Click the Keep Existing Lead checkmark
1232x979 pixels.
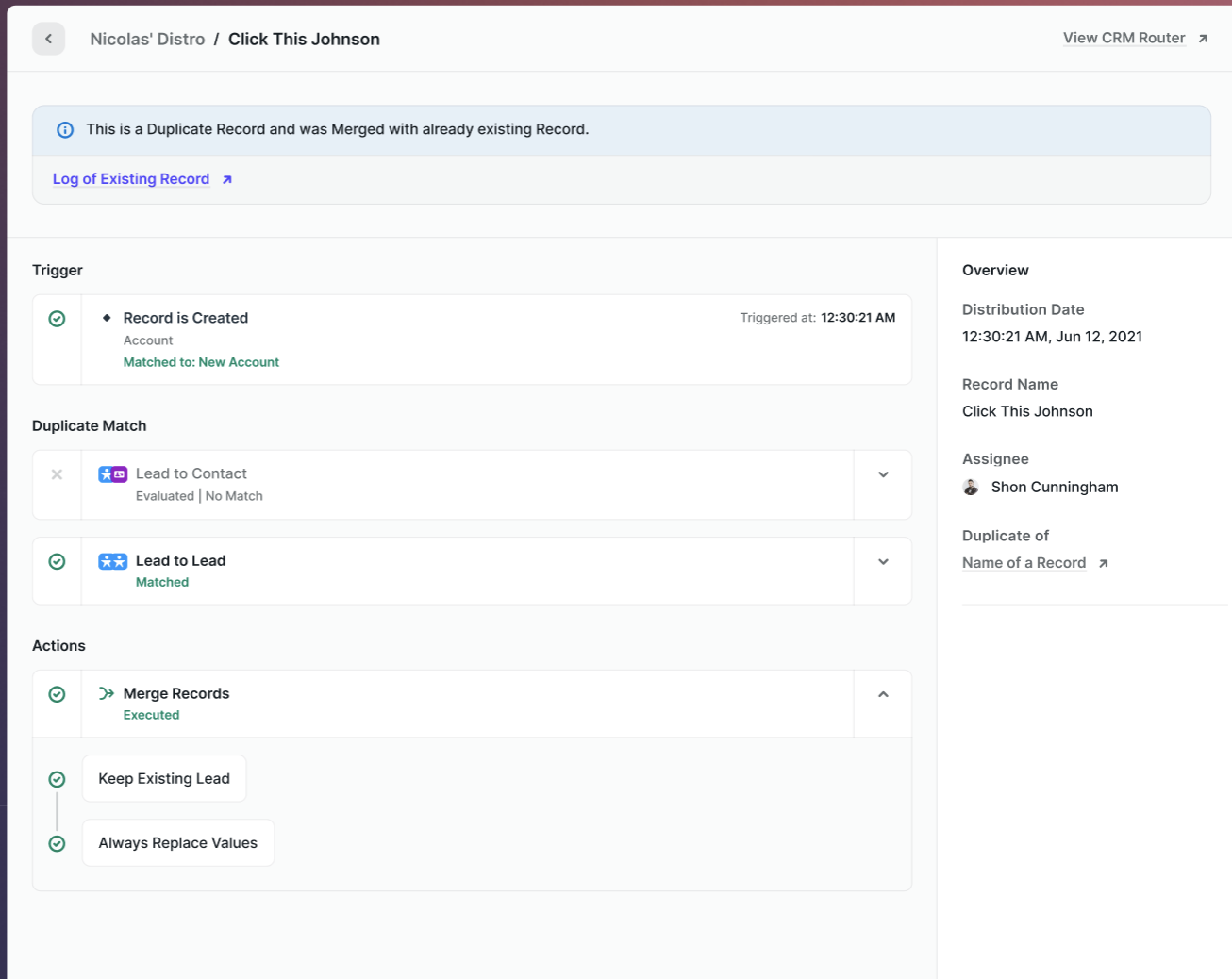tap(57, 779)
